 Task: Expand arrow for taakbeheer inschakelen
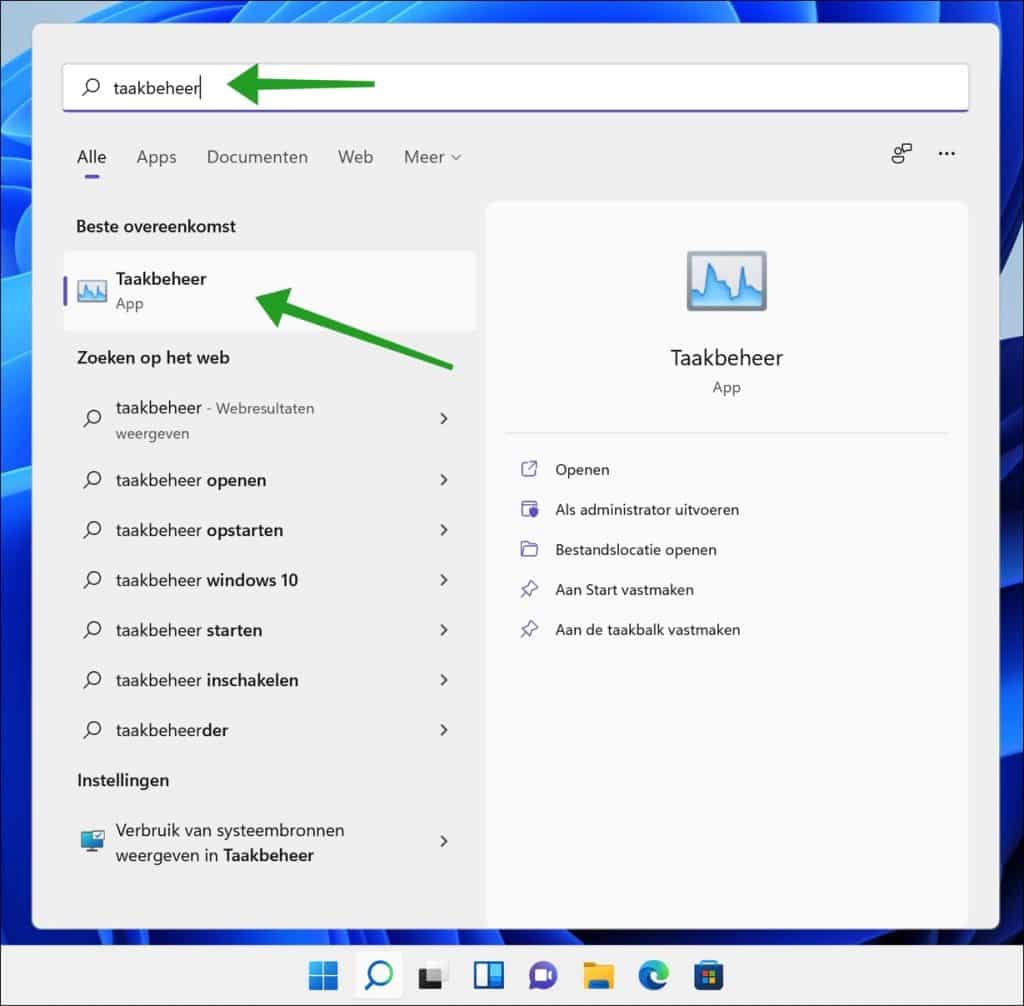click(x=444, y=680)
